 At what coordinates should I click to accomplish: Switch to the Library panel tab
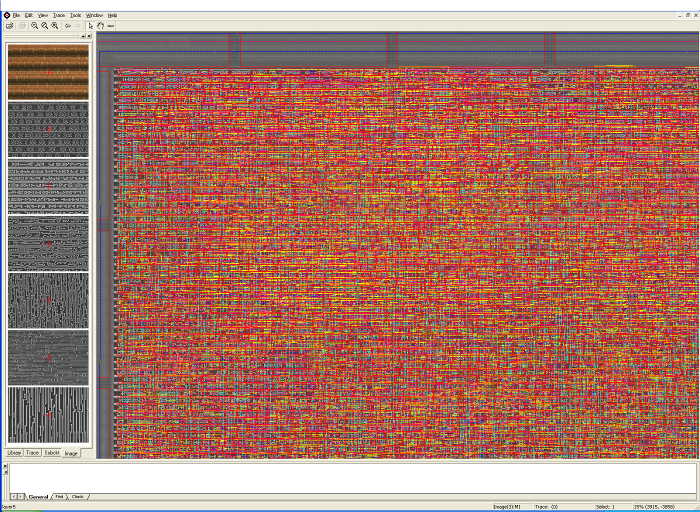click(x=14, y=453)
